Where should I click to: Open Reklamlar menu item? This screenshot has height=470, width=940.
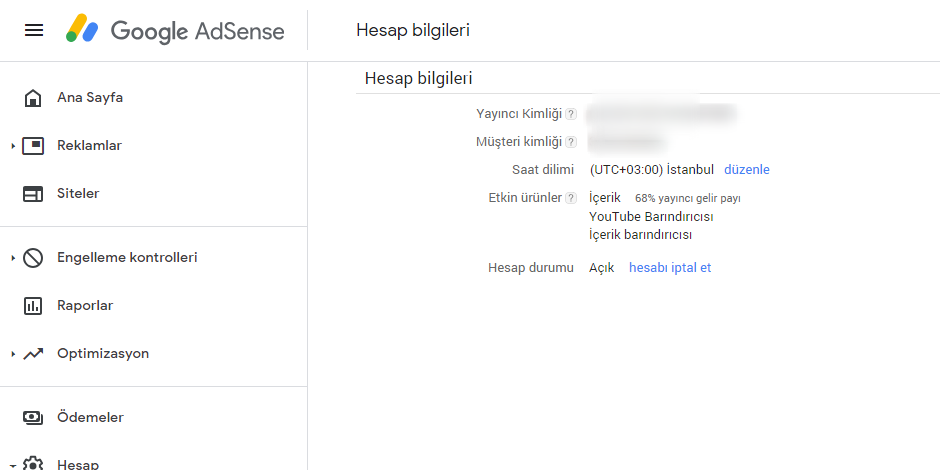[x=89, y=146]
